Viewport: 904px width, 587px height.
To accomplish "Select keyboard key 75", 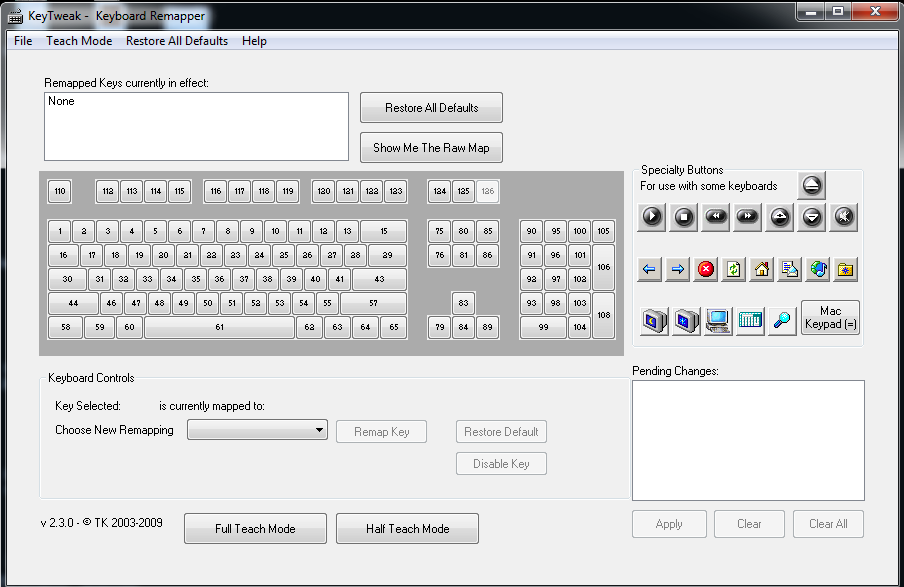I will tap(439, 231).
